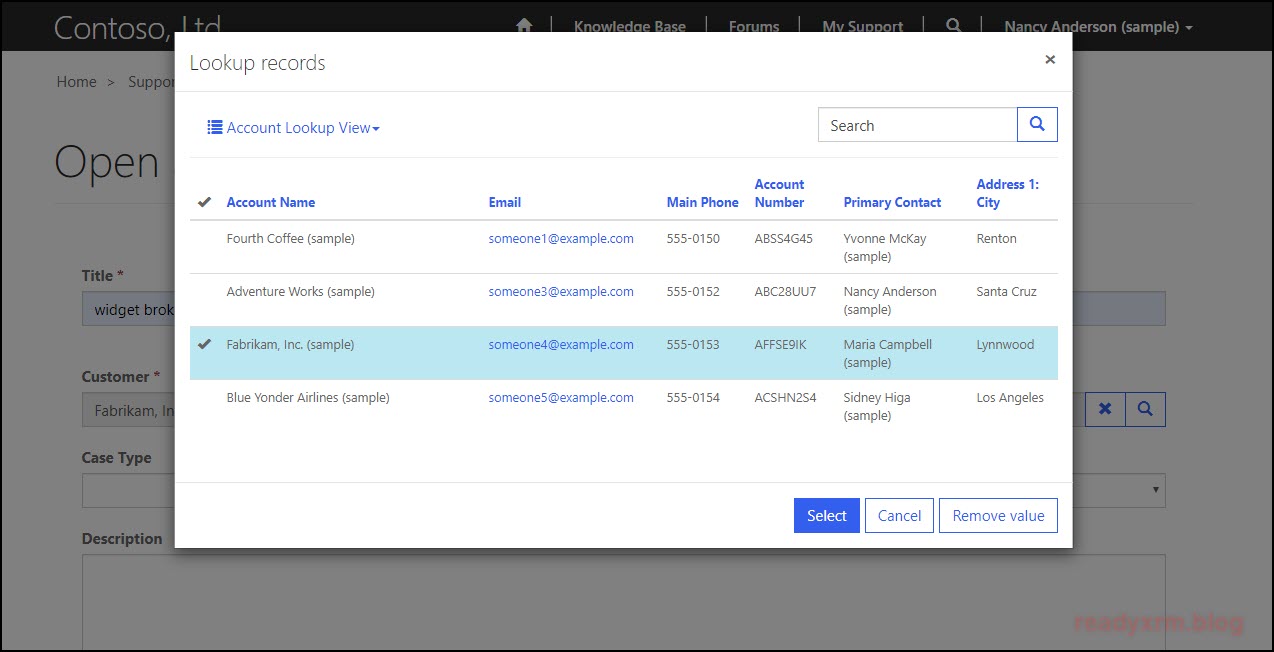Click the search magnifier button in dialog
This screenshot has width=1274, height=652.
point(1037,125)
